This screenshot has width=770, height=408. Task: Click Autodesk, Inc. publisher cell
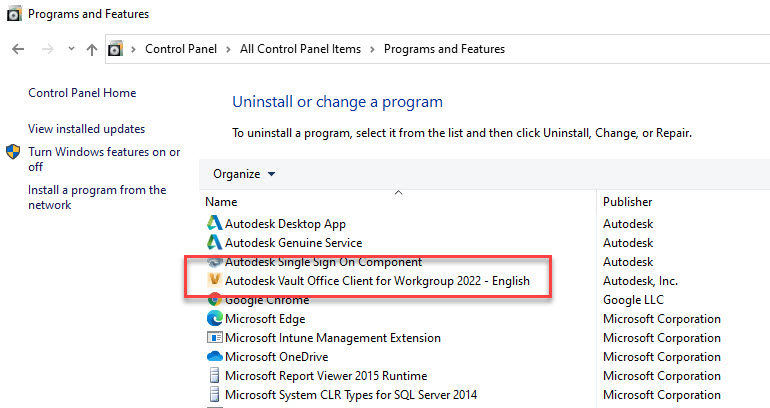[x=640, y=281]
